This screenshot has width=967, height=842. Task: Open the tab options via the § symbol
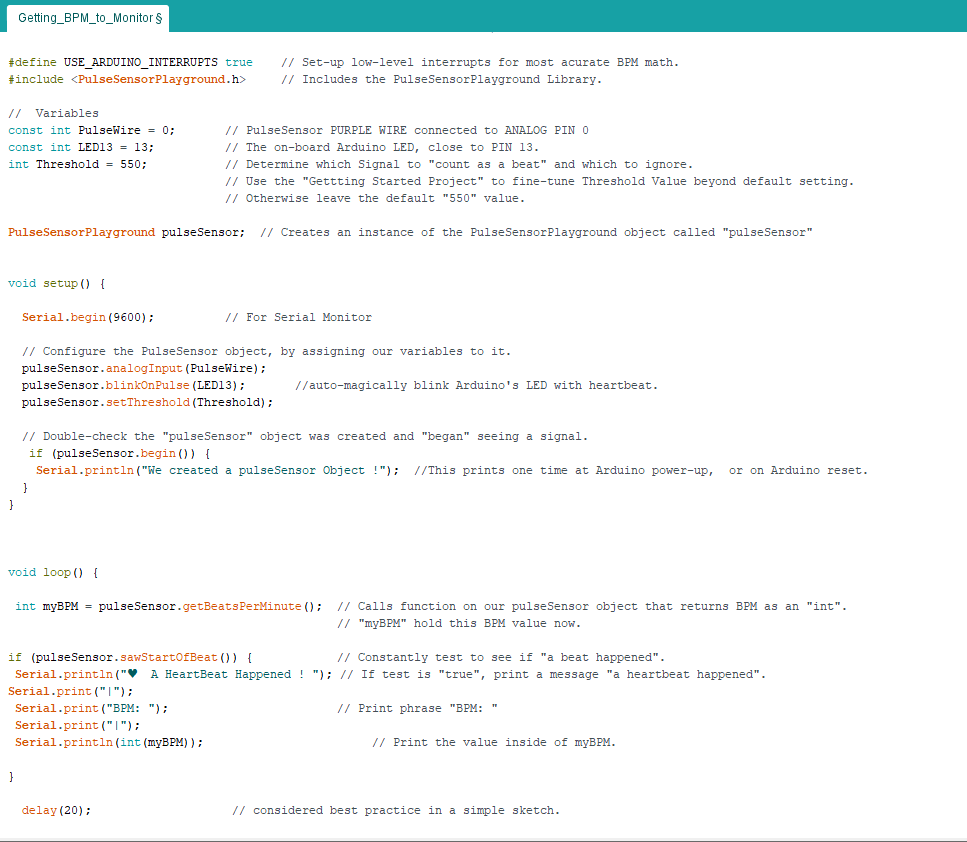[x=158, y=16]
